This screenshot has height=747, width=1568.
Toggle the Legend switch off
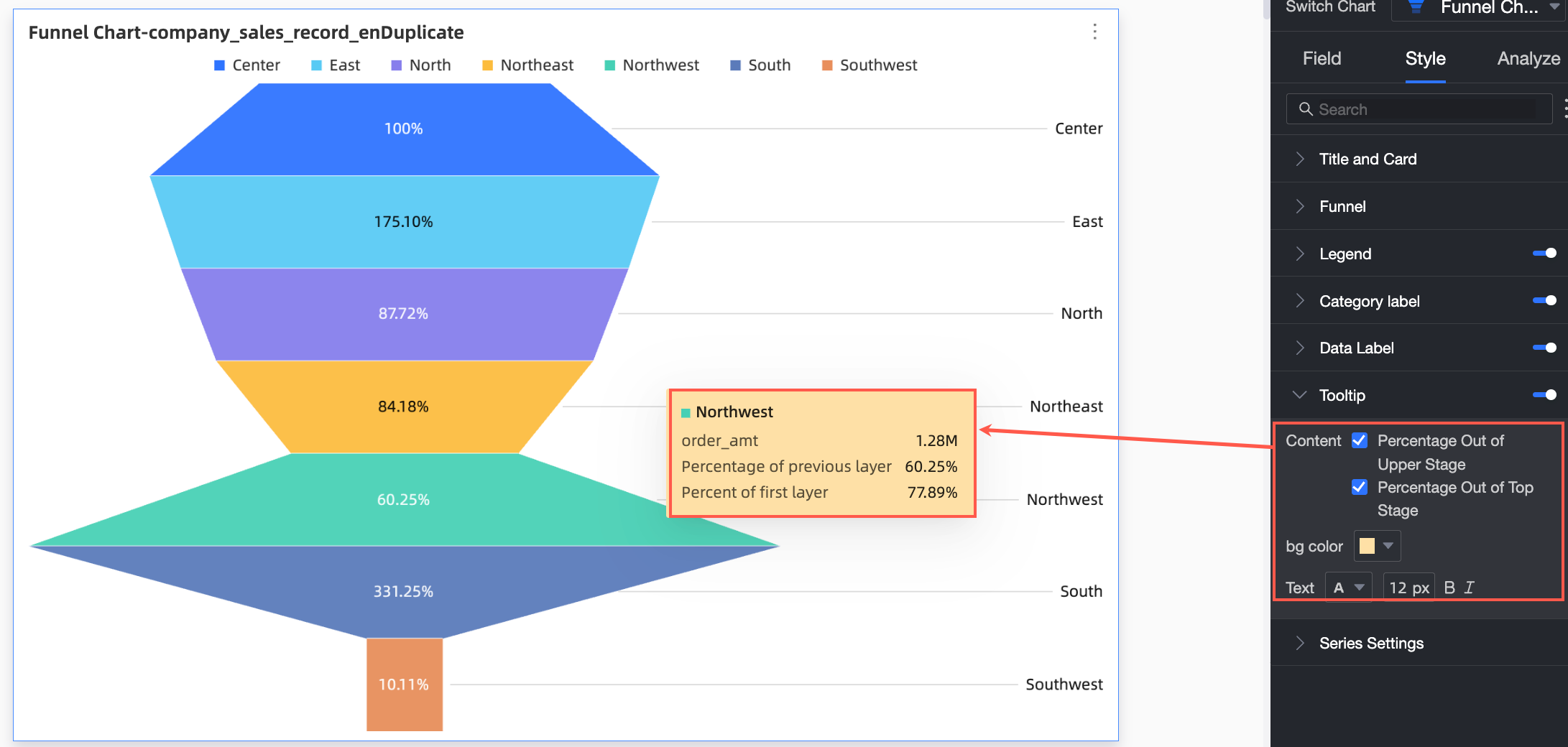(1544, 253)
